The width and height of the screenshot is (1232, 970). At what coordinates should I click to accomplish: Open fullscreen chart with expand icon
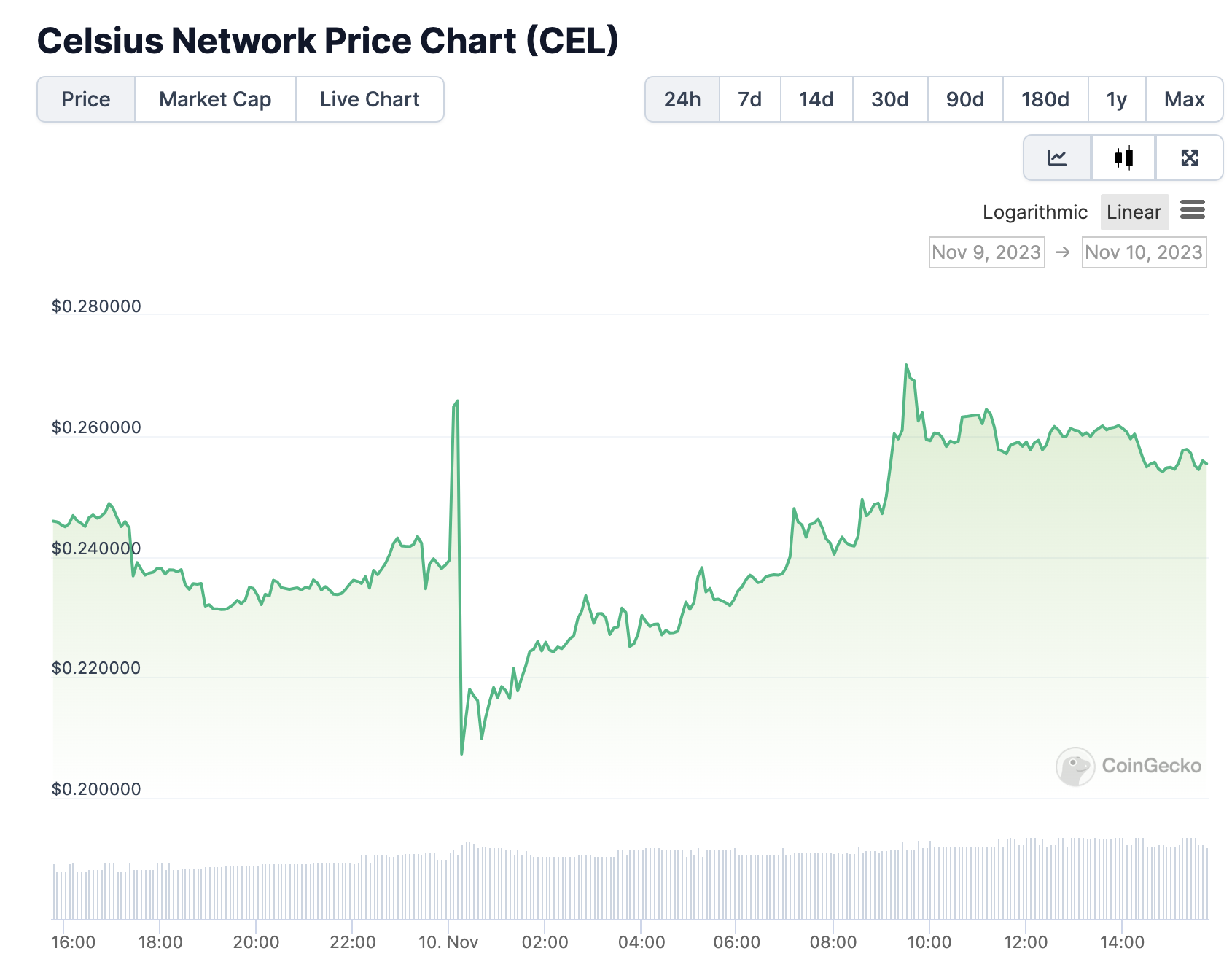(x=1190, y=158)
